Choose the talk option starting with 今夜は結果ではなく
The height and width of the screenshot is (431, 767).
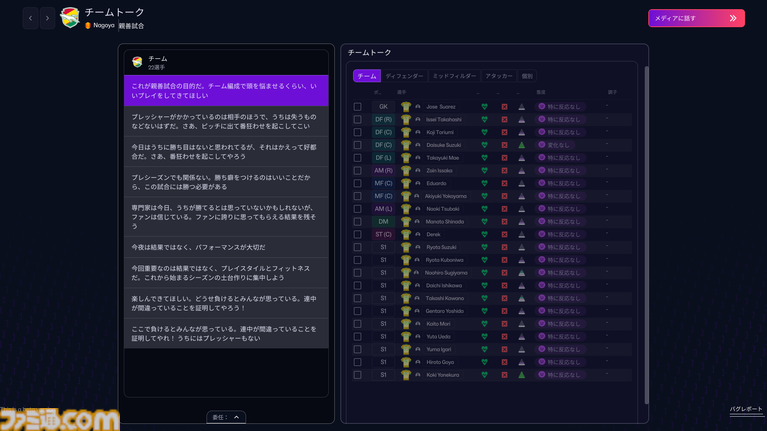coord(226,247)
